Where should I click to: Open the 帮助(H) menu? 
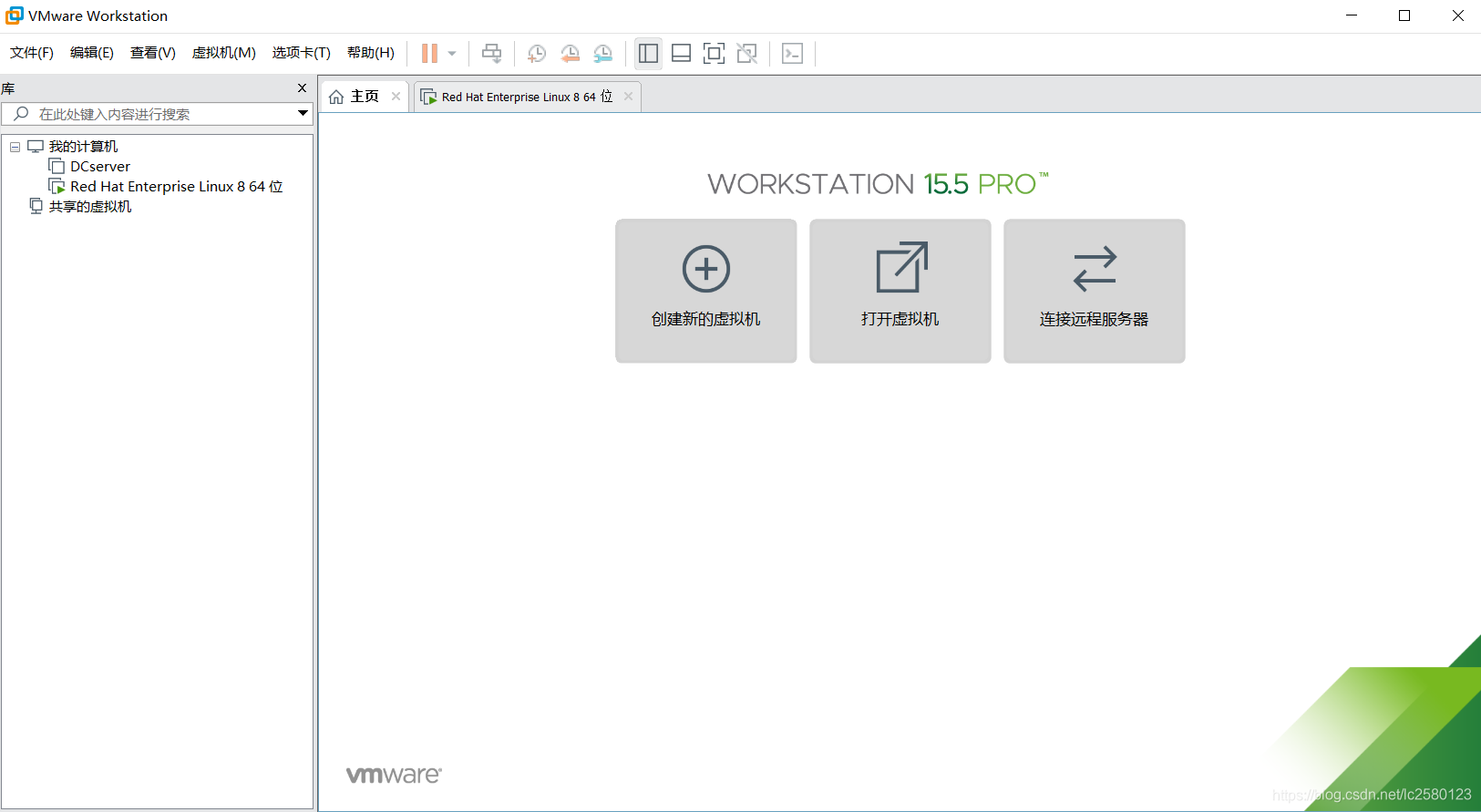[x=371, y=53]
